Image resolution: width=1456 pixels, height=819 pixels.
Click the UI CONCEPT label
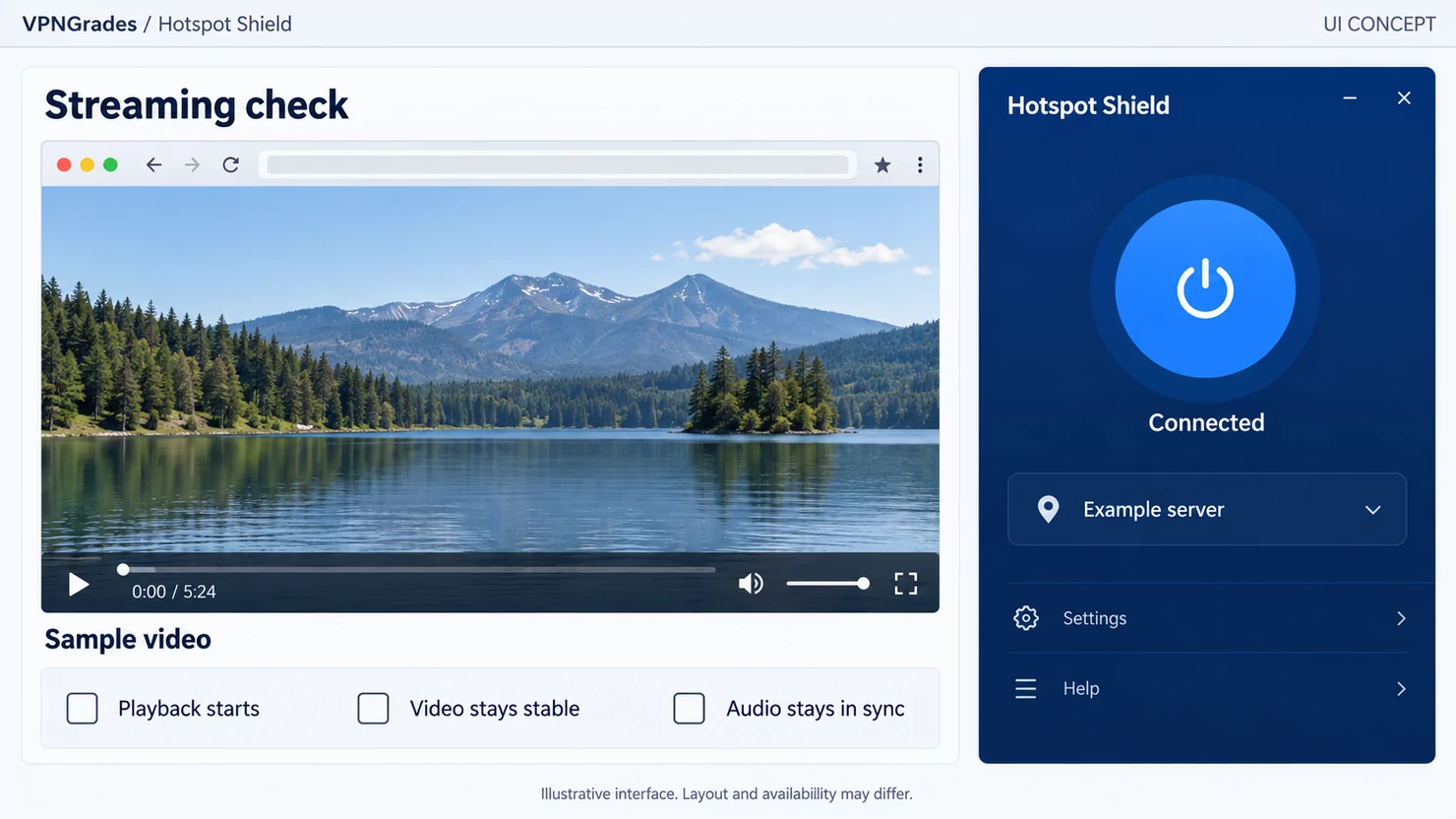point(1379,24)
